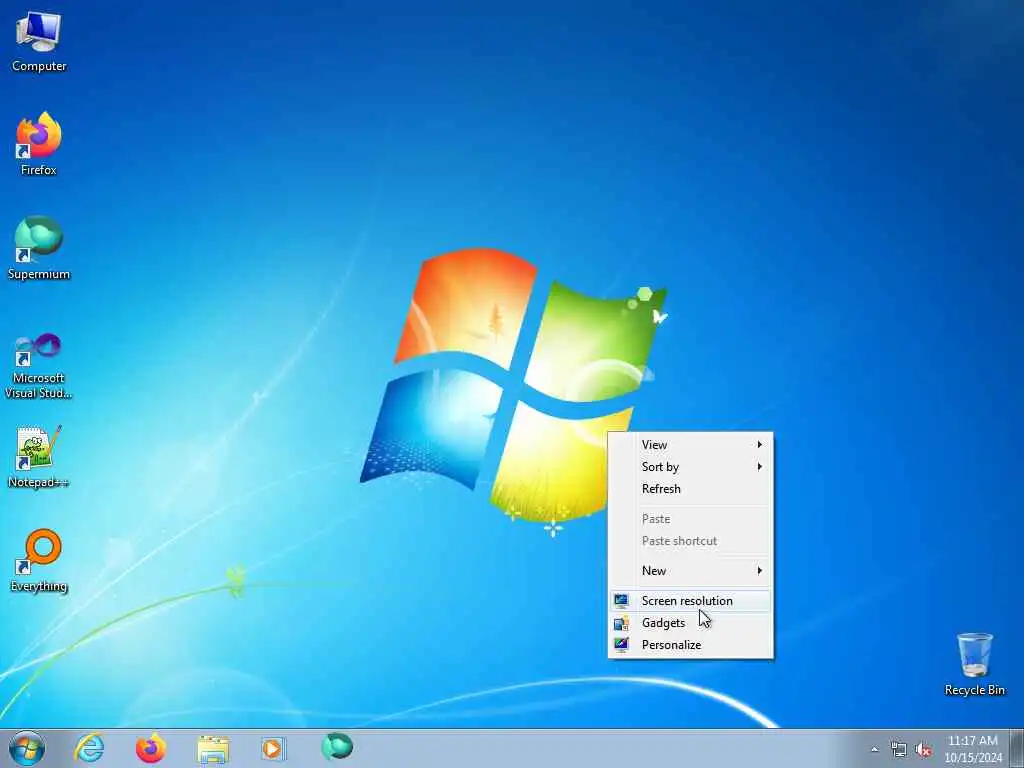This screenshot has width=1024, height=768.
Task: Launch Internet Explorer from the taskbar
Action: [89, 749]
